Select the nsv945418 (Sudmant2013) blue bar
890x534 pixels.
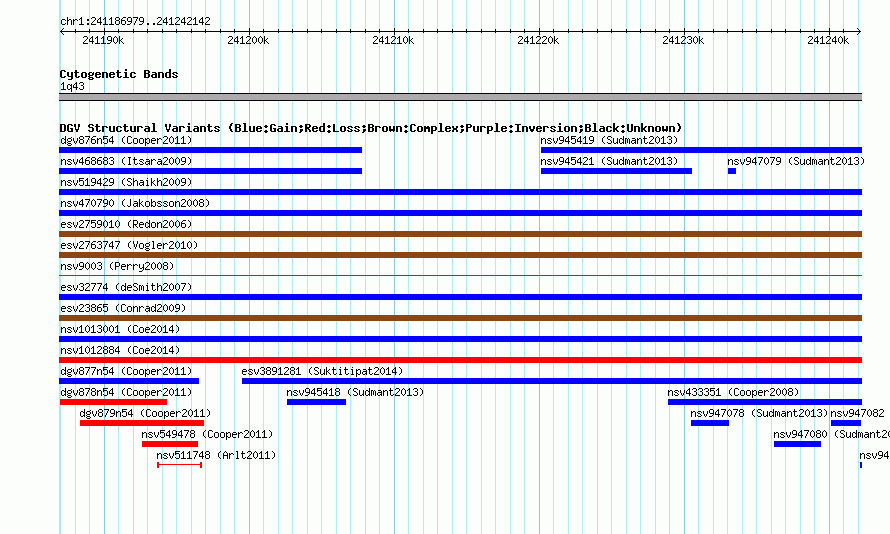[316, 402]
